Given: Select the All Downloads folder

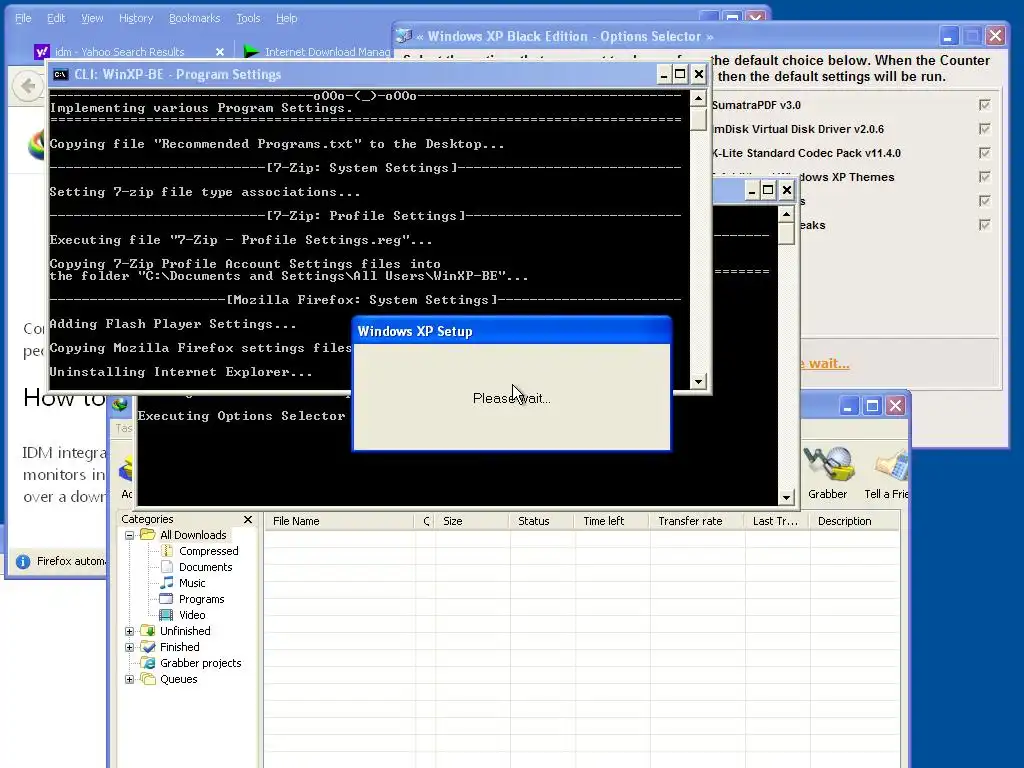Looking at the screenshot, I should (x=193, y=535).
